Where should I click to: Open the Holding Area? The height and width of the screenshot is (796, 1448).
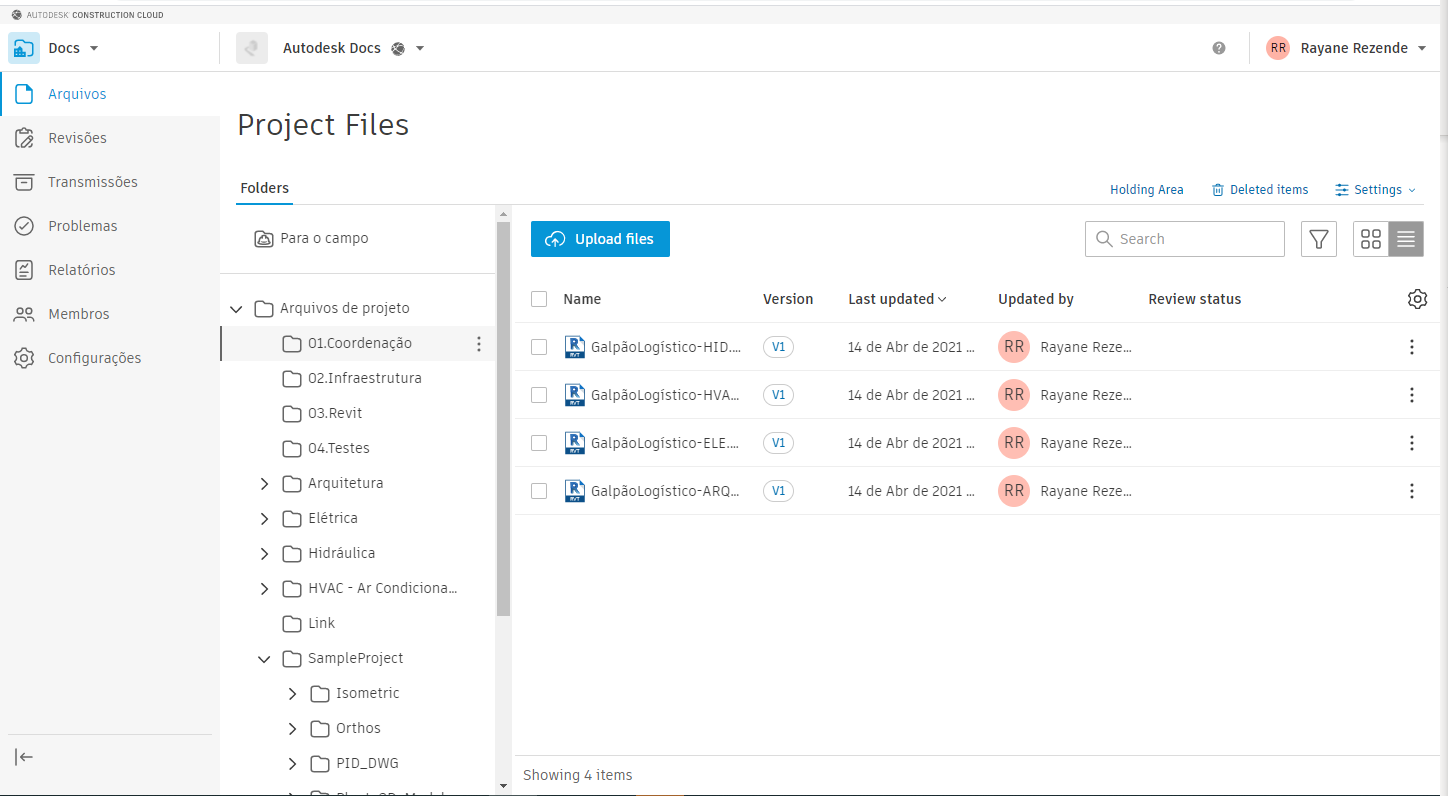(1146, 189)
